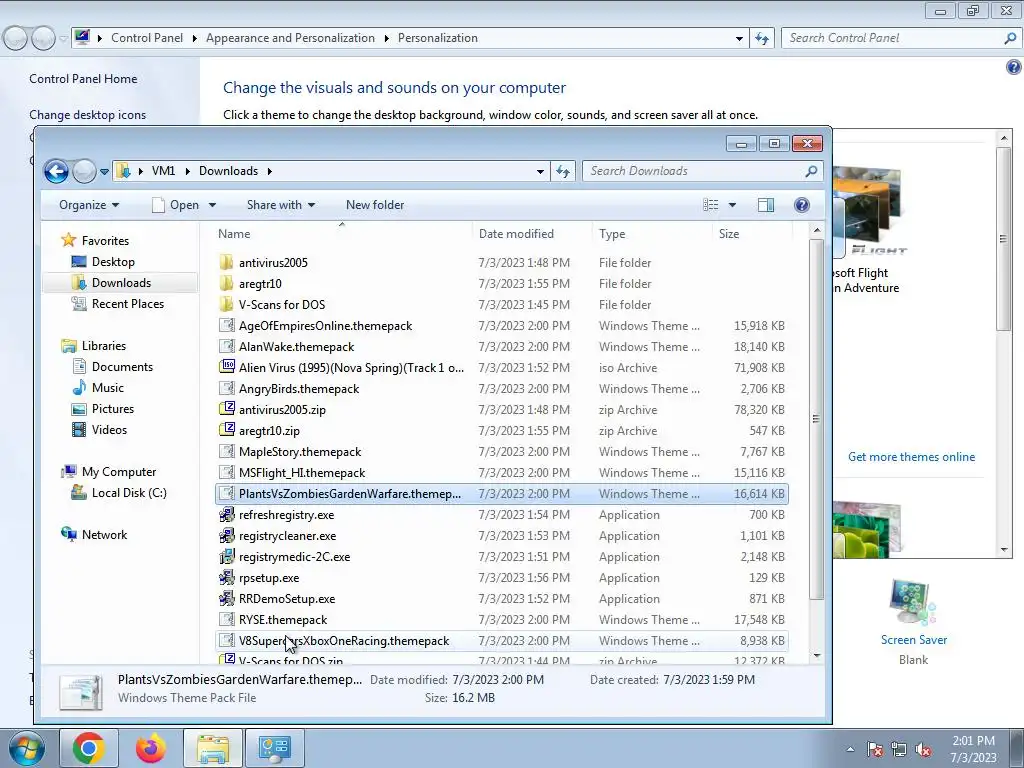Expand Control Panel address bar dropdown
Viewport: 1024px width, 768px height.
coord(739,39)
